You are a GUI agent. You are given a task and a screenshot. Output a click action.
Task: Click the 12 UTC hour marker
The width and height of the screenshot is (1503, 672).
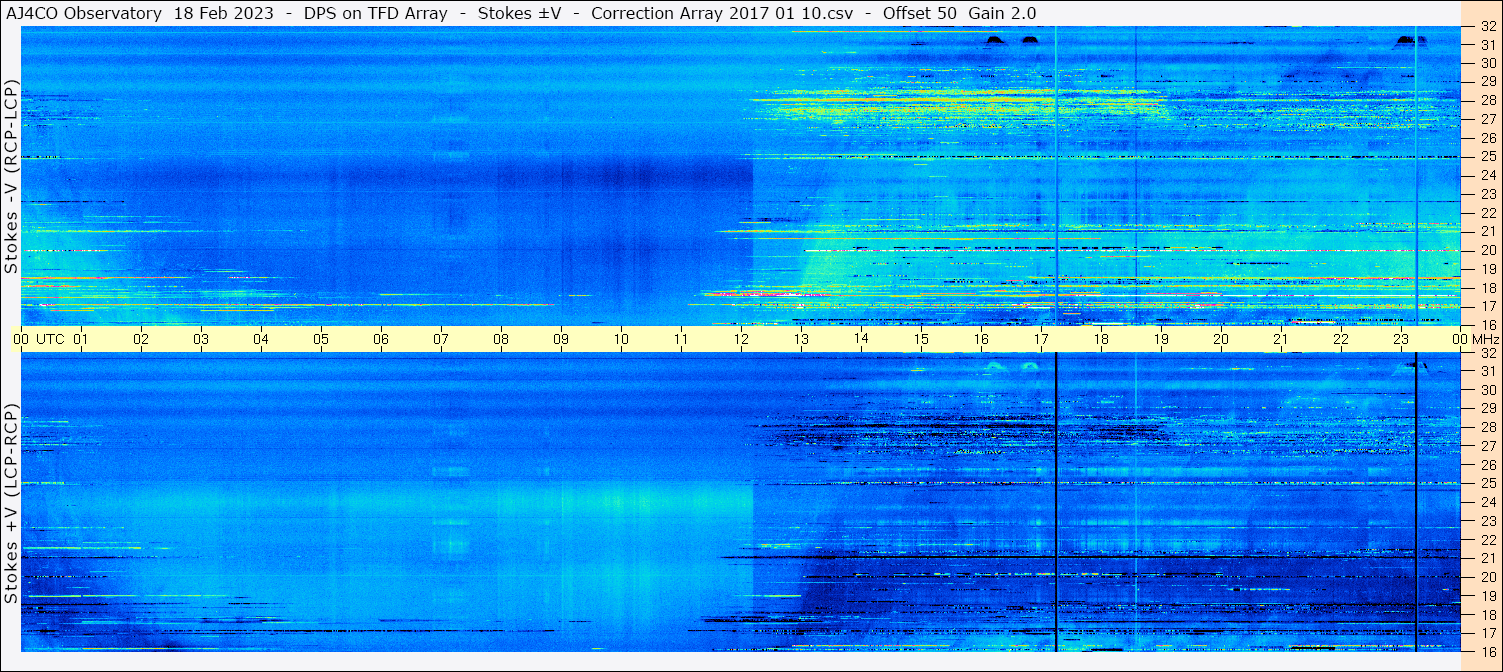coord(741,339)
